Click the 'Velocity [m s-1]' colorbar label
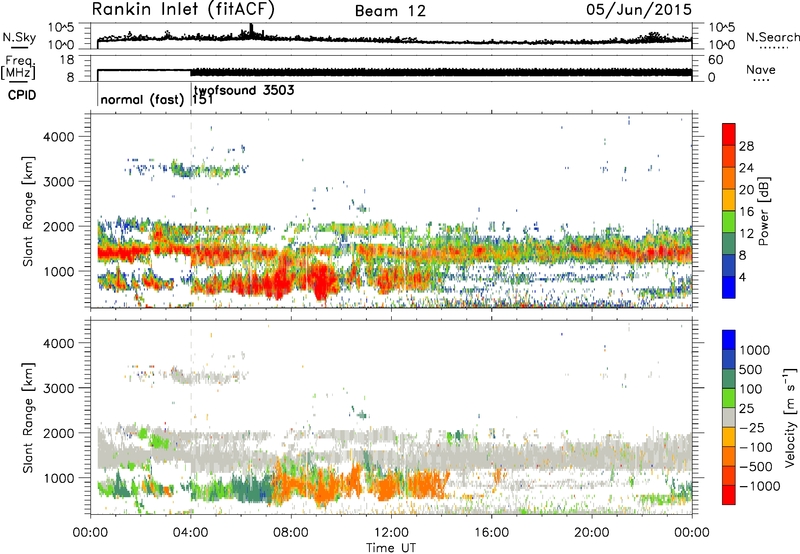Screen dimensions: 800x554 coord(790,417)
